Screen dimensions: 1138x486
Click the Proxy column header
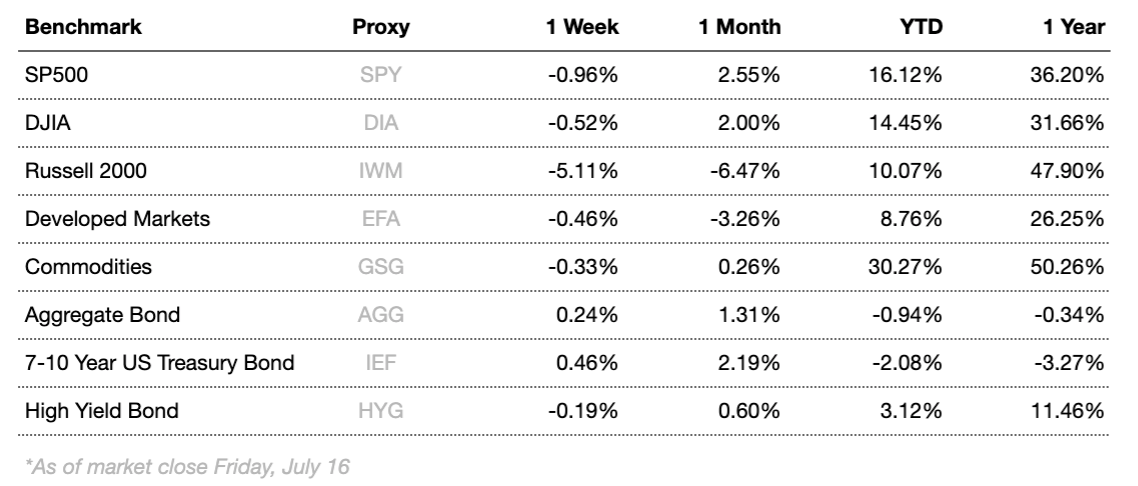(x=381, y=28)
